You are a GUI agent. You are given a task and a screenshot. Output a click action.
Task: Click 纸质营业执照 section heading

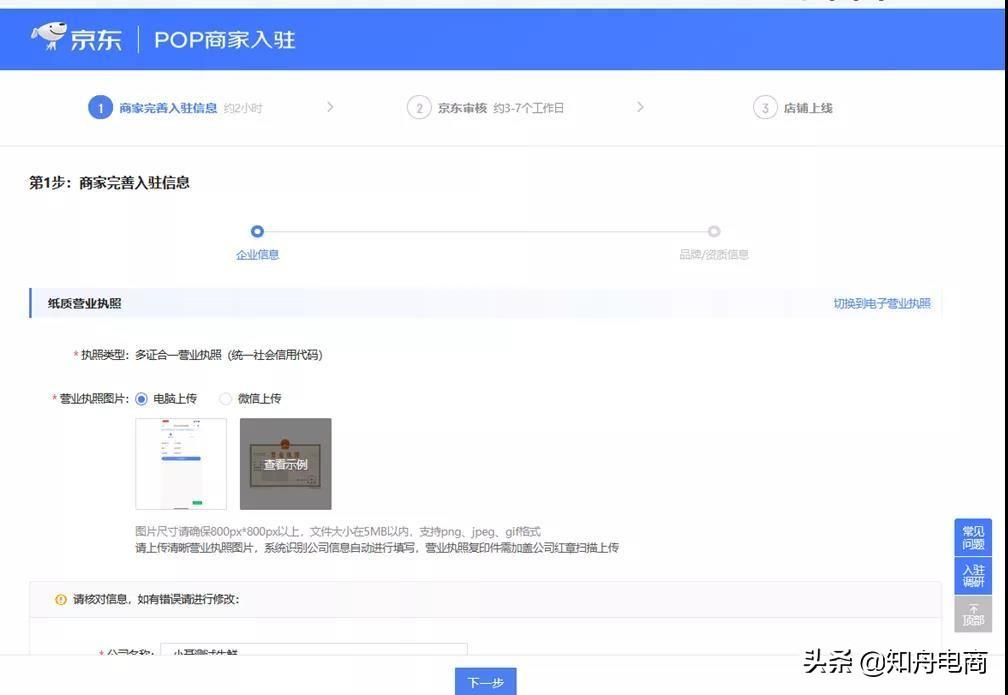(84, 303)
